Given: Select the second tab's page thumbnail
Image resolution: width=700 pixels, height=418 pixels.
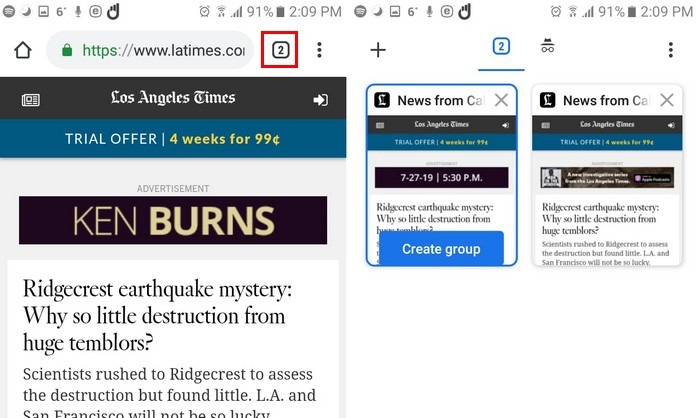Looking at the screenshot, I should (607, 190).
